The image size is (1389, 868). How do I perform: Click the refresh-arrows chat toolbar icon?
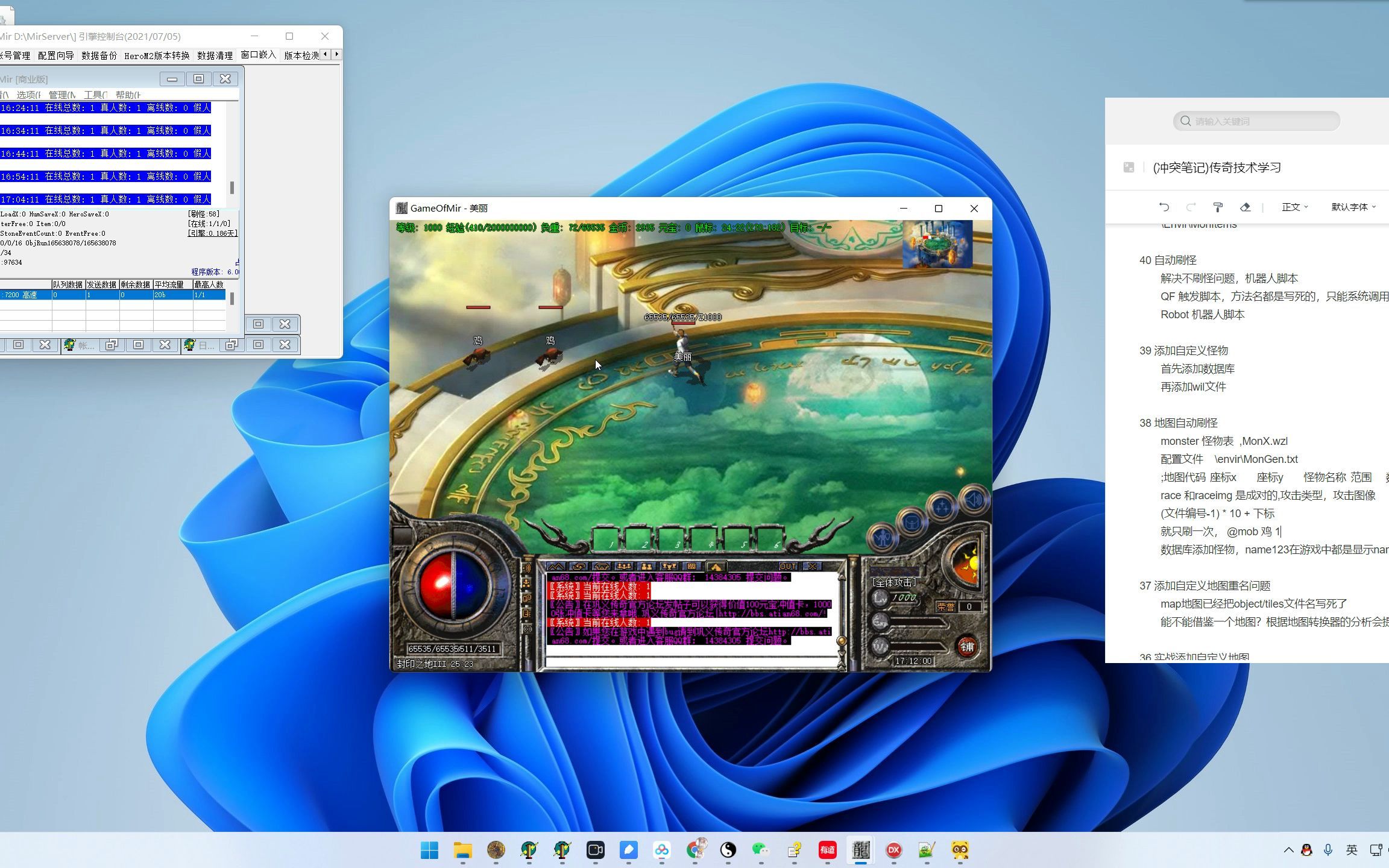coord(579,567)
